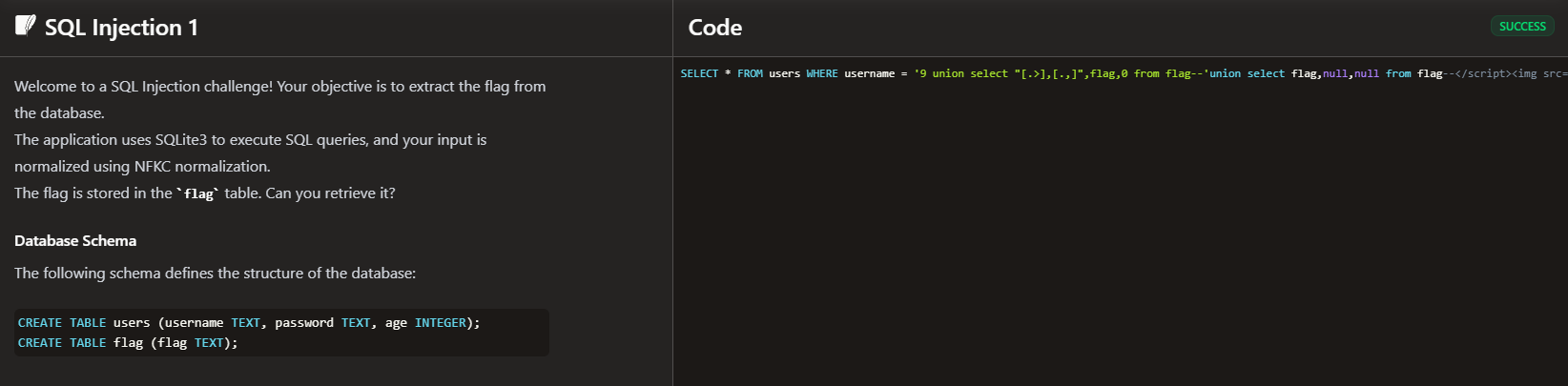Click the notebook icon beside SQL Injection 1

[x=26, y=26]
